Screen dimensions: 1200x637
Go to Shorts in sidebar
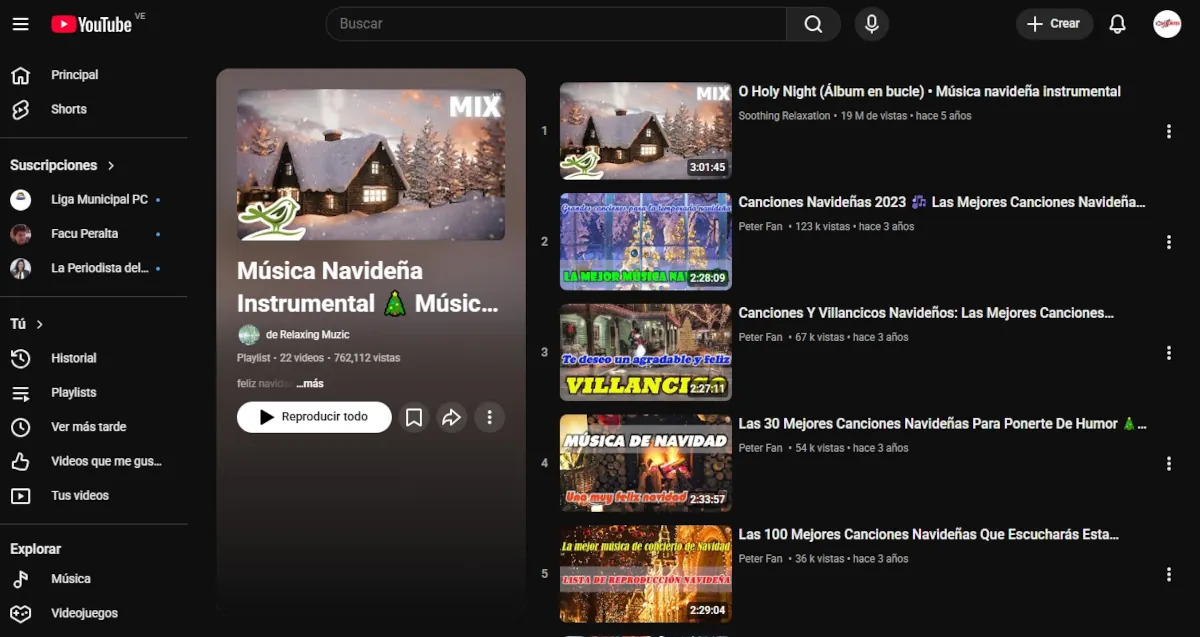click(x=68, y=109)
